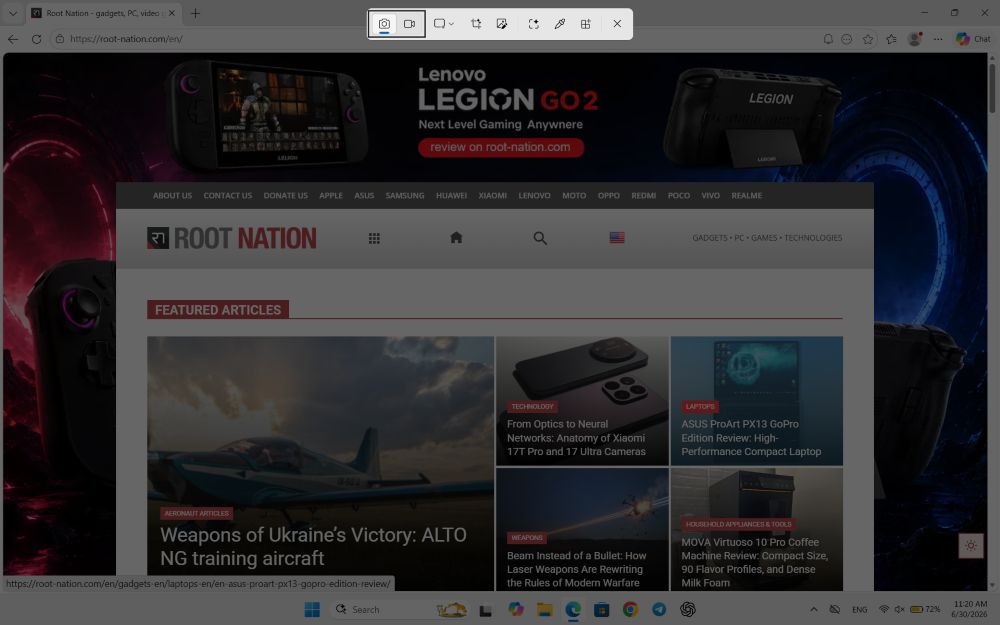Click the 'review on root-nation.com' banner button
Viewport: 1000px width, 625px height.
(501, 147)
